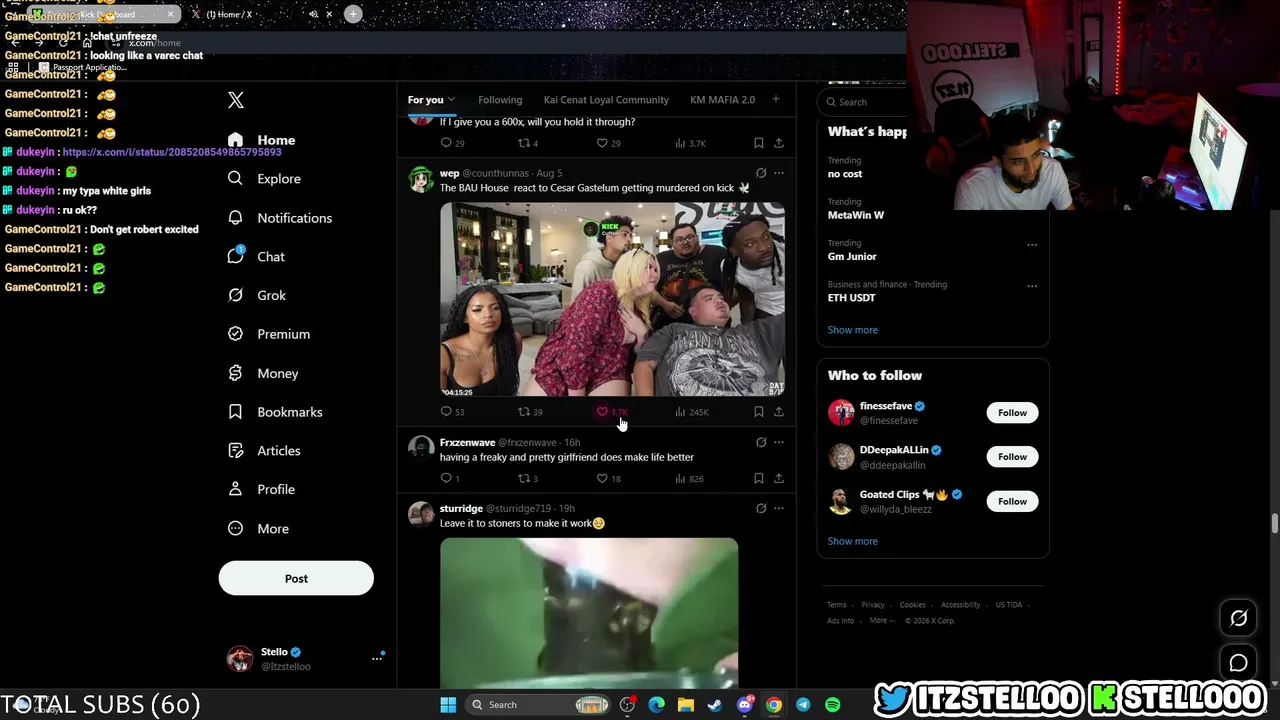
Task: Switch to the Following timeline tab
Action: tap(500, 100)
